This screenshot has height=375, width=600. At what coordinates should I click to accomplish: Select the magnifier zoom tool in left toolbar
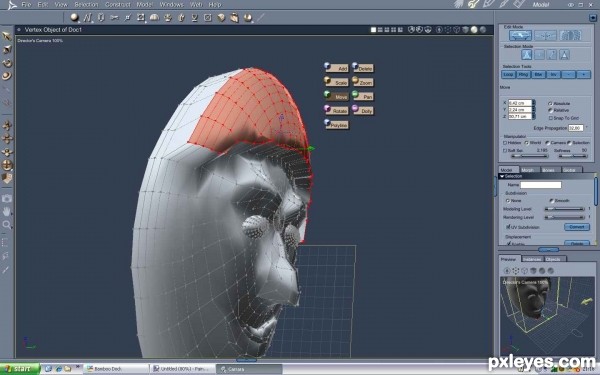tap(7, 225)
